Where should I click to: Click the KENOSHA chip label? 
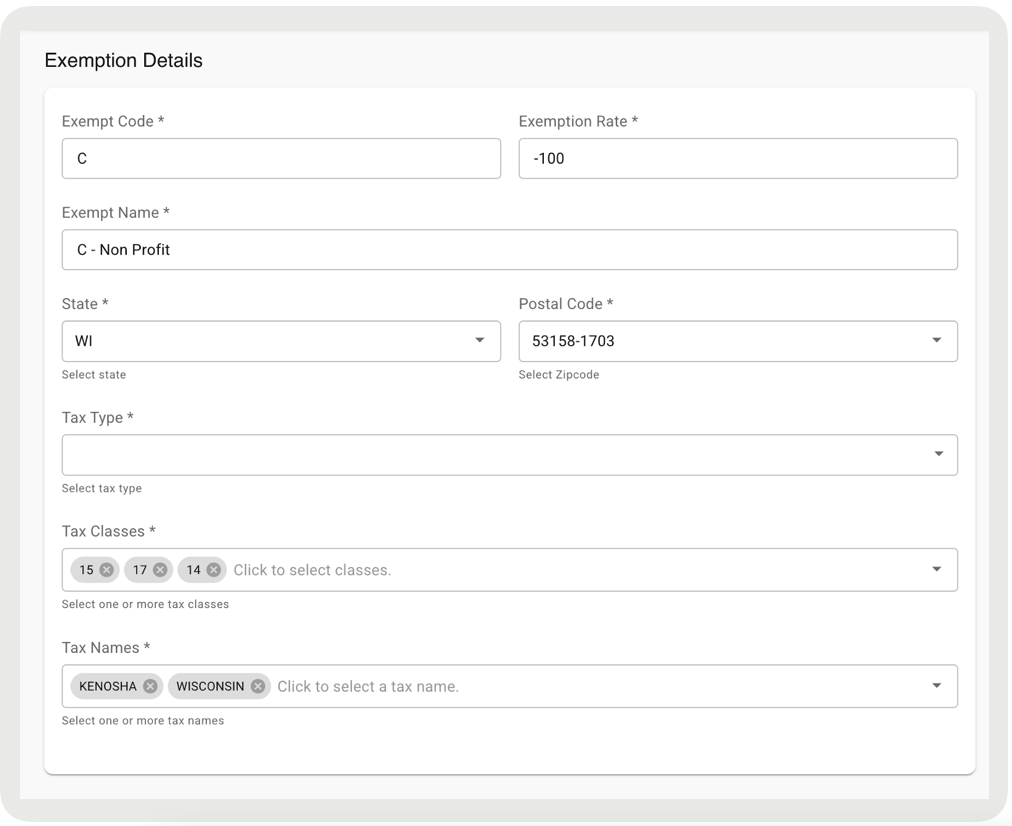pyautogui.click(x=108, y=686)
